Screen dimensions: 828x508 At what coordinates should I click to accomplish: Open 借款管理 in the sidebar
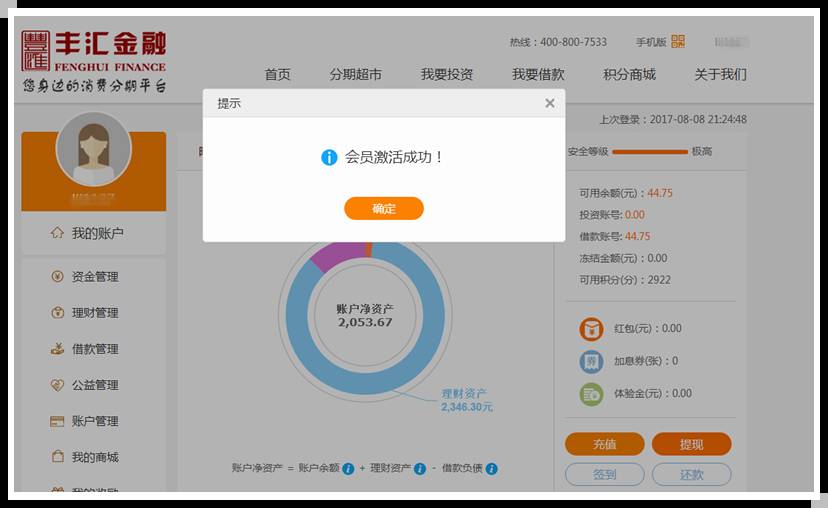pyautogui.click(x=95, y=349)
